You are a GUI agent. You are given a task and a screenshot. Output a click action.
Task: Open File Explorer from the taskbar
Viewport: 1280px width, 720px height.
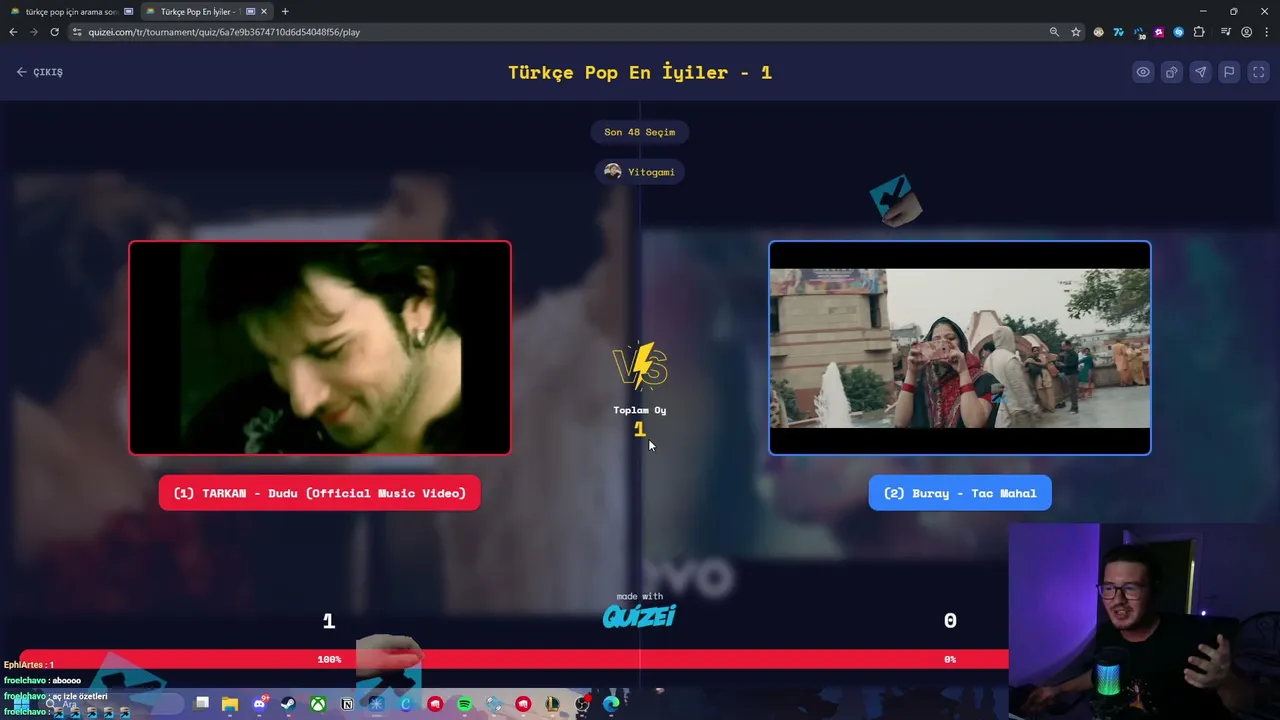tap(230, 704)
